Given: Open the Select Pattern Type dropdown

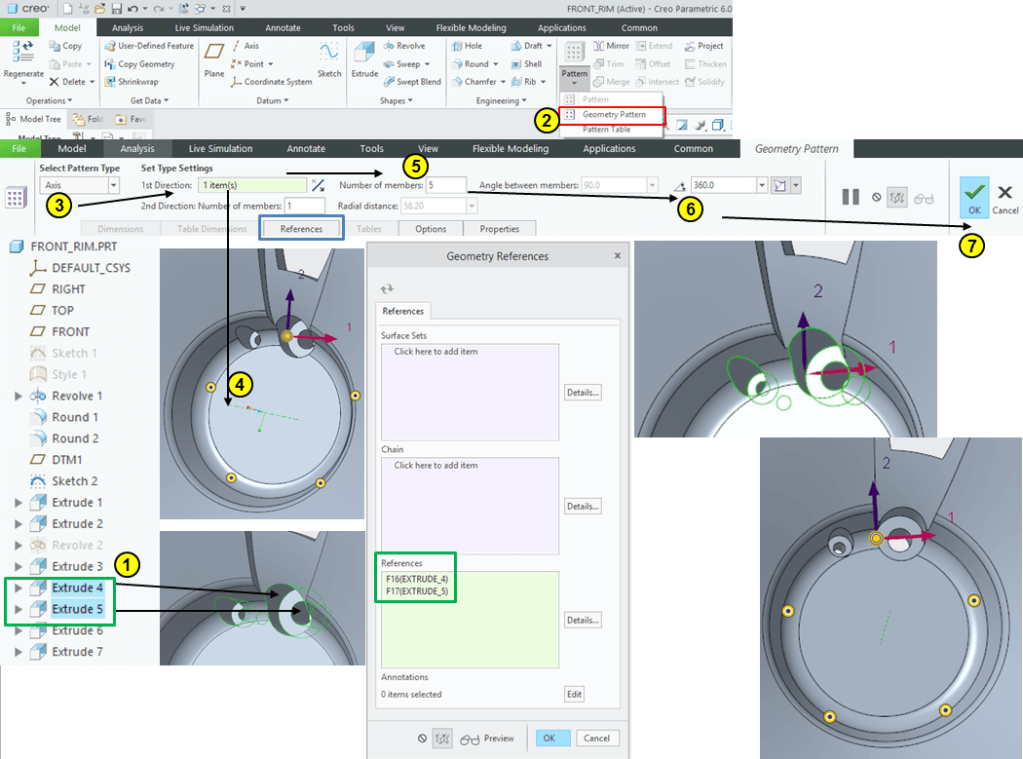Looking at the screenshot, I should (113, 185).
